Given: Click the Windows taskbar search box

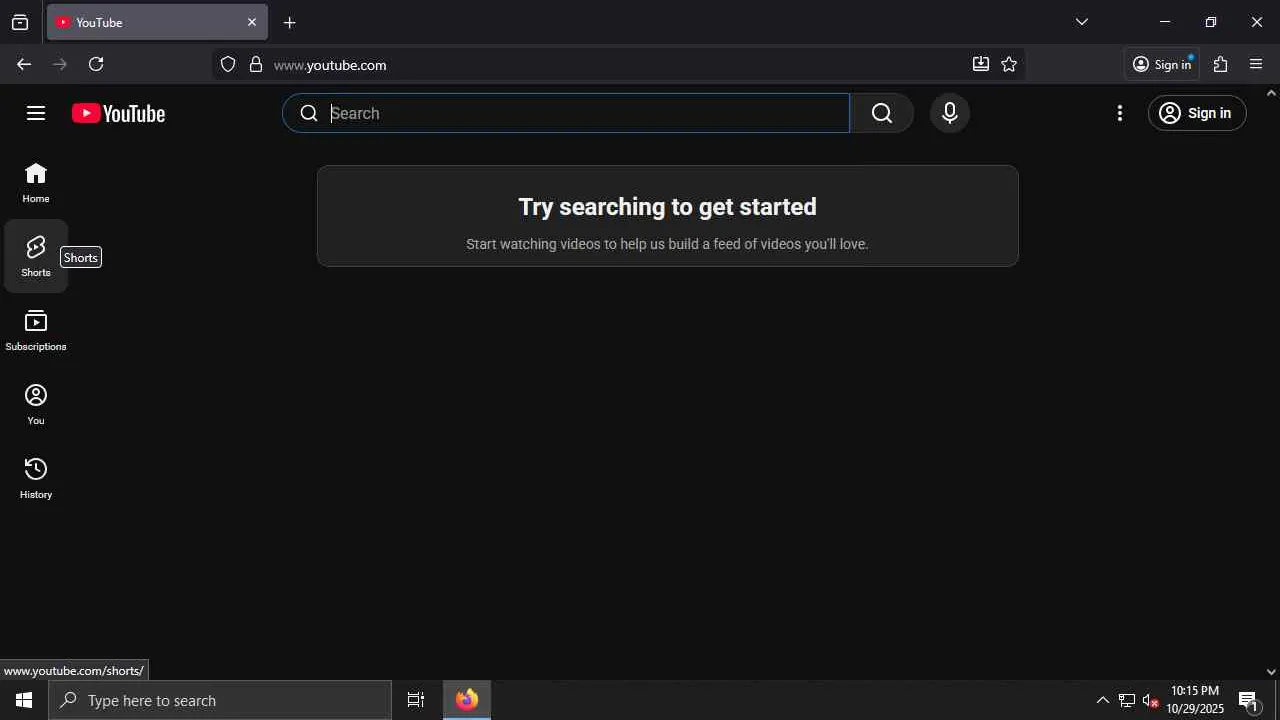Looking at the screenshot, I should [220, 700].
